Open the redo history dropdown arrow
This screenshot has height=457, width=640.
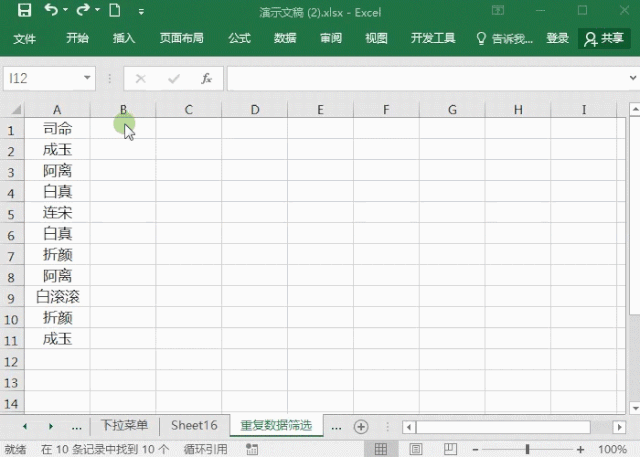[x=98, y=10]
